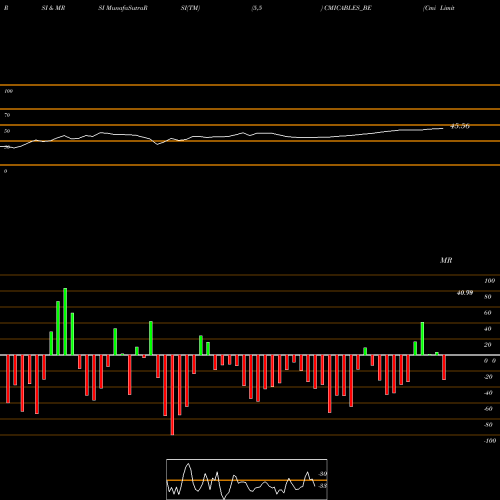Click the MR value label 40.99
500x500 pixels.
click(465, 293)
